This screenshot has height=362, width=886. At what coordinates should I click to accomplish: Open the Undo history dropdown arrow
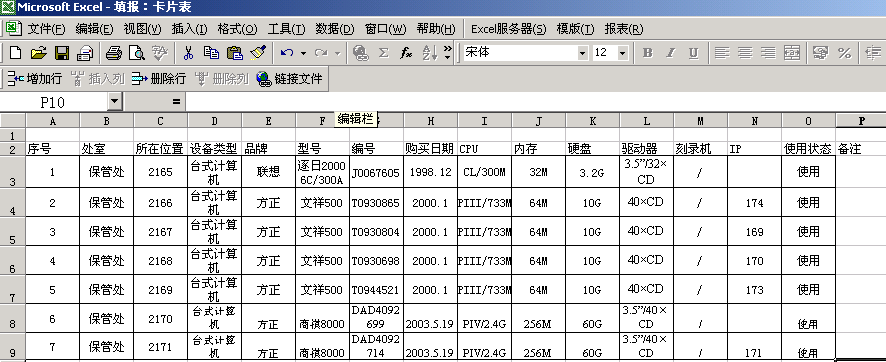pyautogui.click(x=303, y=53)
